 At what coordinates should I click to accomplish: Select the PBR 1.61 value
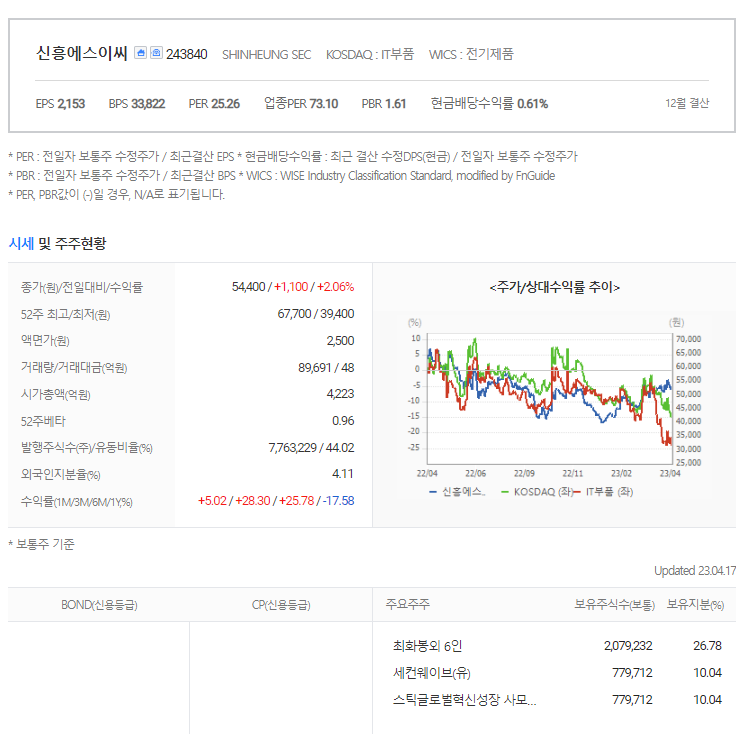(x=384, y=104)
